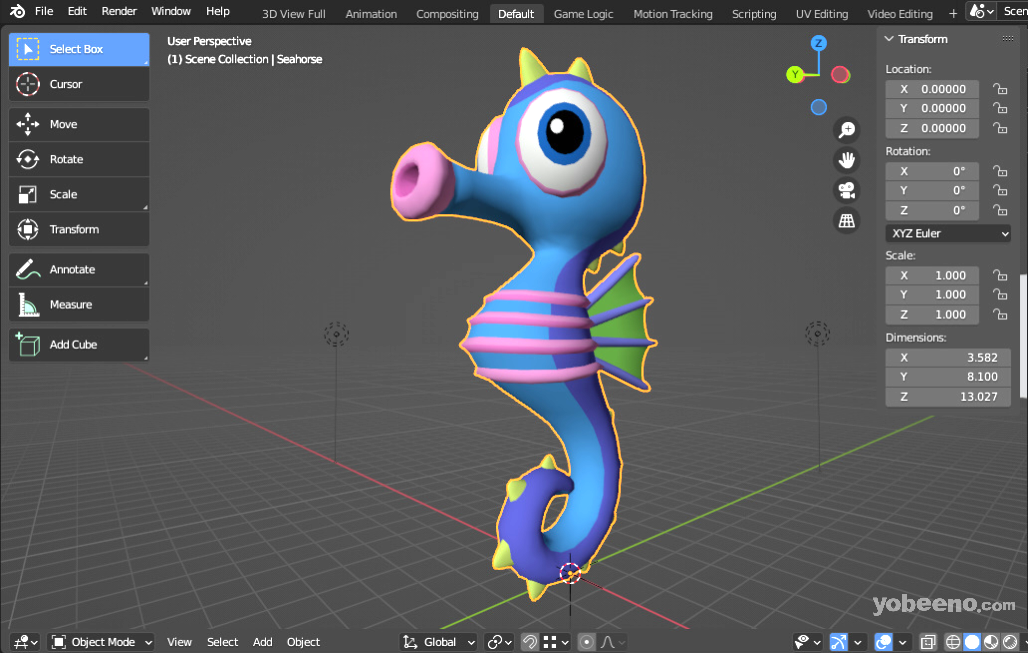Toggle snapping magnet button
Image resolution: width=1028 pixels, height=653 pixels.
click(530, 642)
